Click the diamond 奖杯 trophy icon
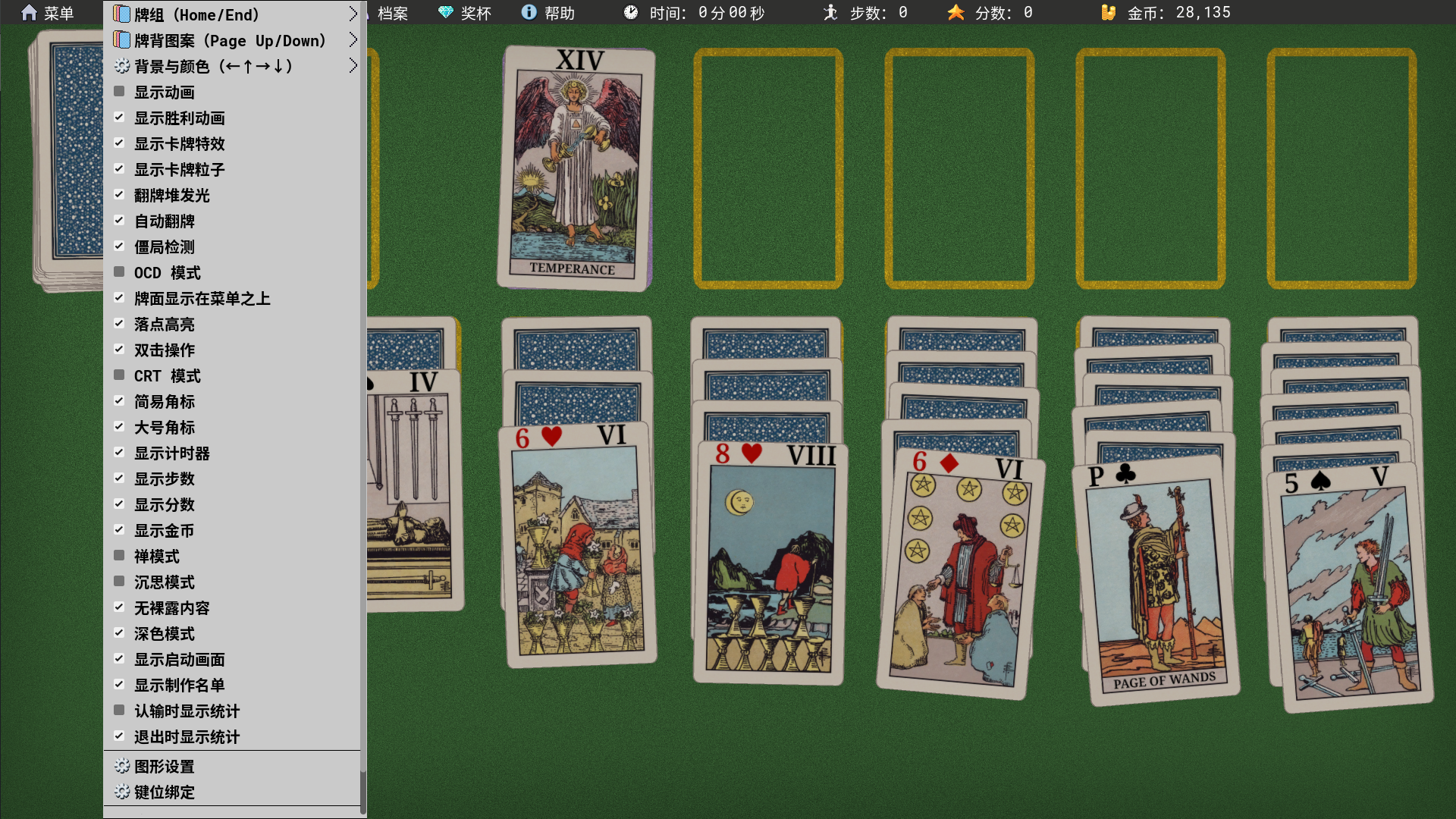This screenshot has height=819, width=1456. click(x=446, y=13)
